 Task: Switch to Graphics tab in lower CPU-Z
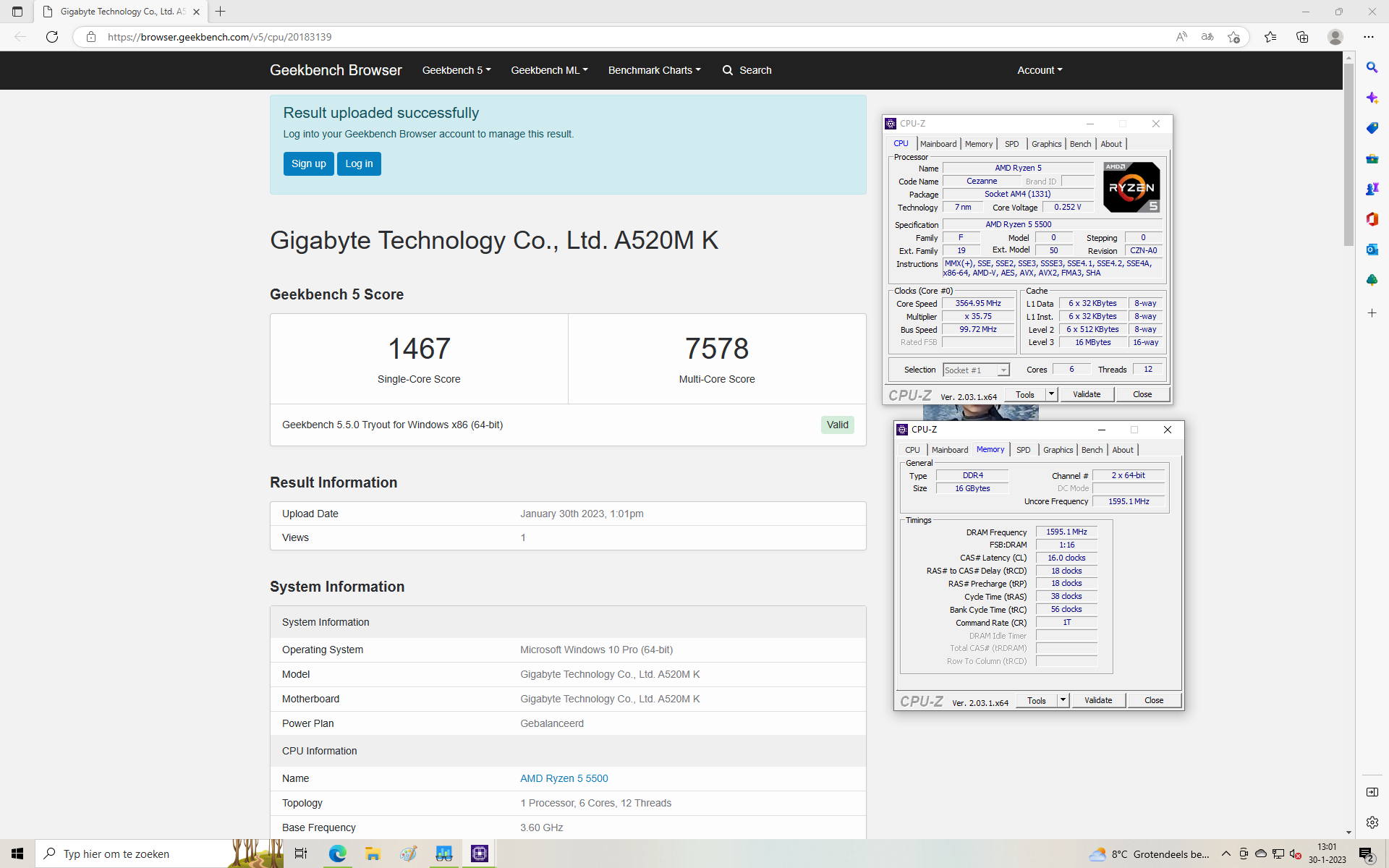pos(1058,450)
